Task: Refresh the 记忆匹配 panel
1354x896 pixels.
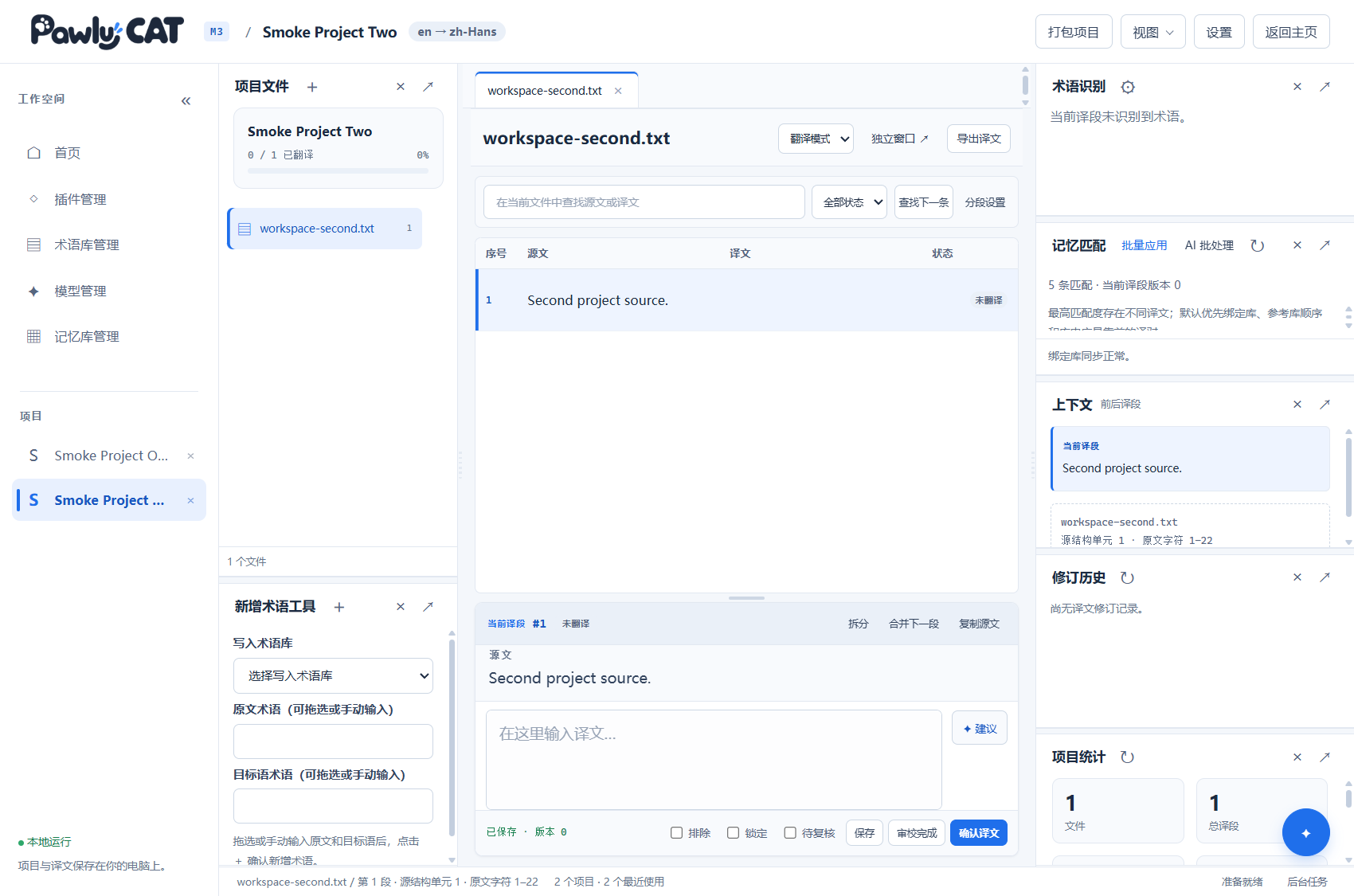Action: 1258,245
